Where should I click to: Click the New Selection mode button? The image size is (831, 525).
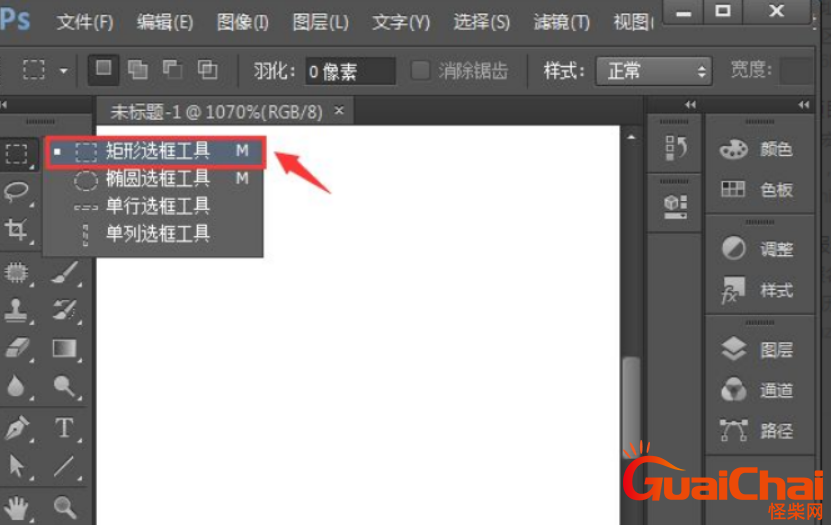click(104, 70)
